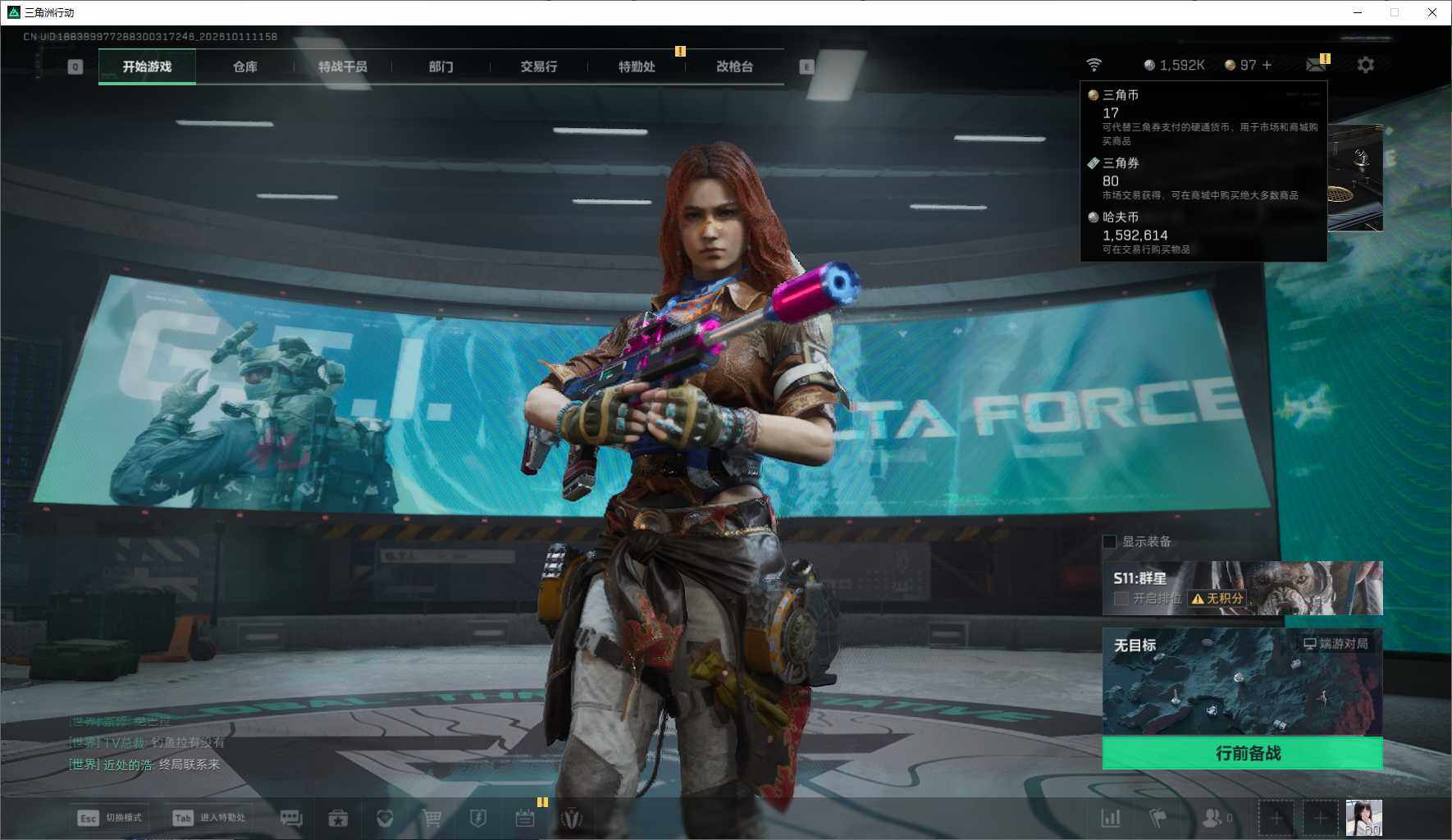This screenshot has height=840, width=1452.
Task: Click the plus next to 97 currency
Action: point(1267,65)
